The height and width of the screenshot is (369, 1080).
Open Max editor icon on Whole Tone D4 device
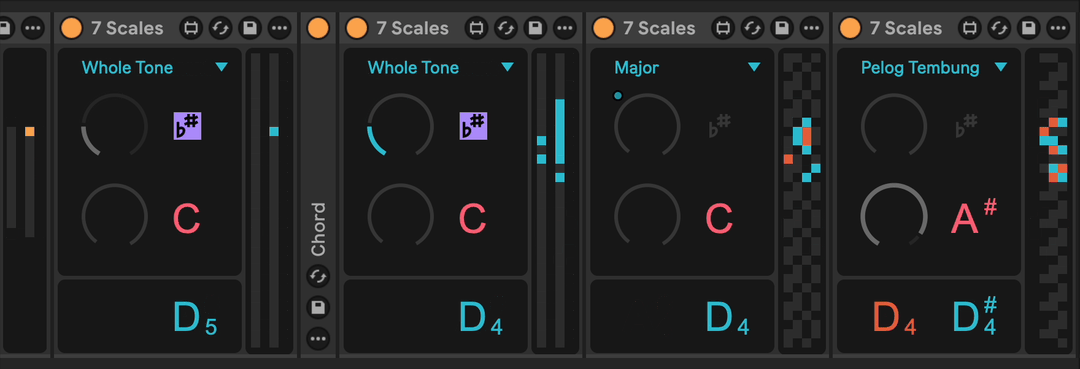pos(476,28)
